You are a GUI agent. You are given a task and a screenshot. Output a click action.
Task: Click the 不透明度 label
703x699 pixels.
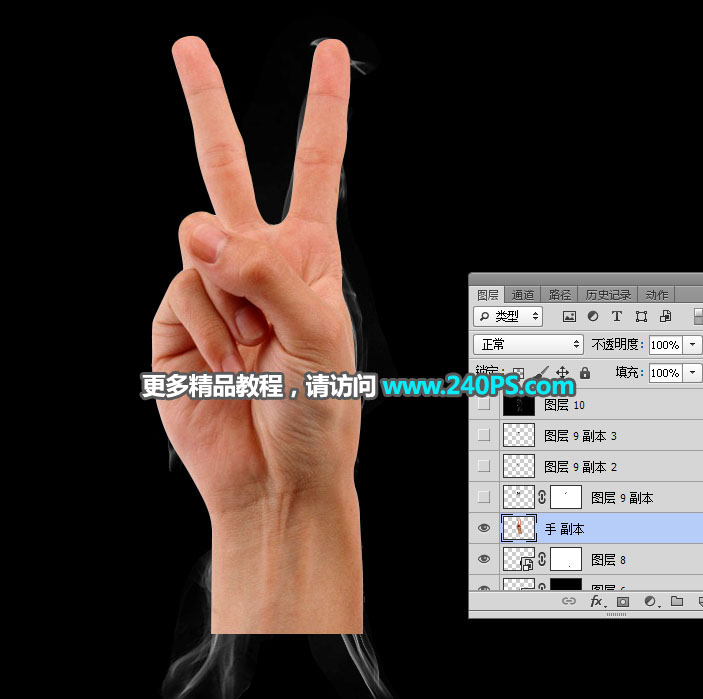click(x=617, y=344)
